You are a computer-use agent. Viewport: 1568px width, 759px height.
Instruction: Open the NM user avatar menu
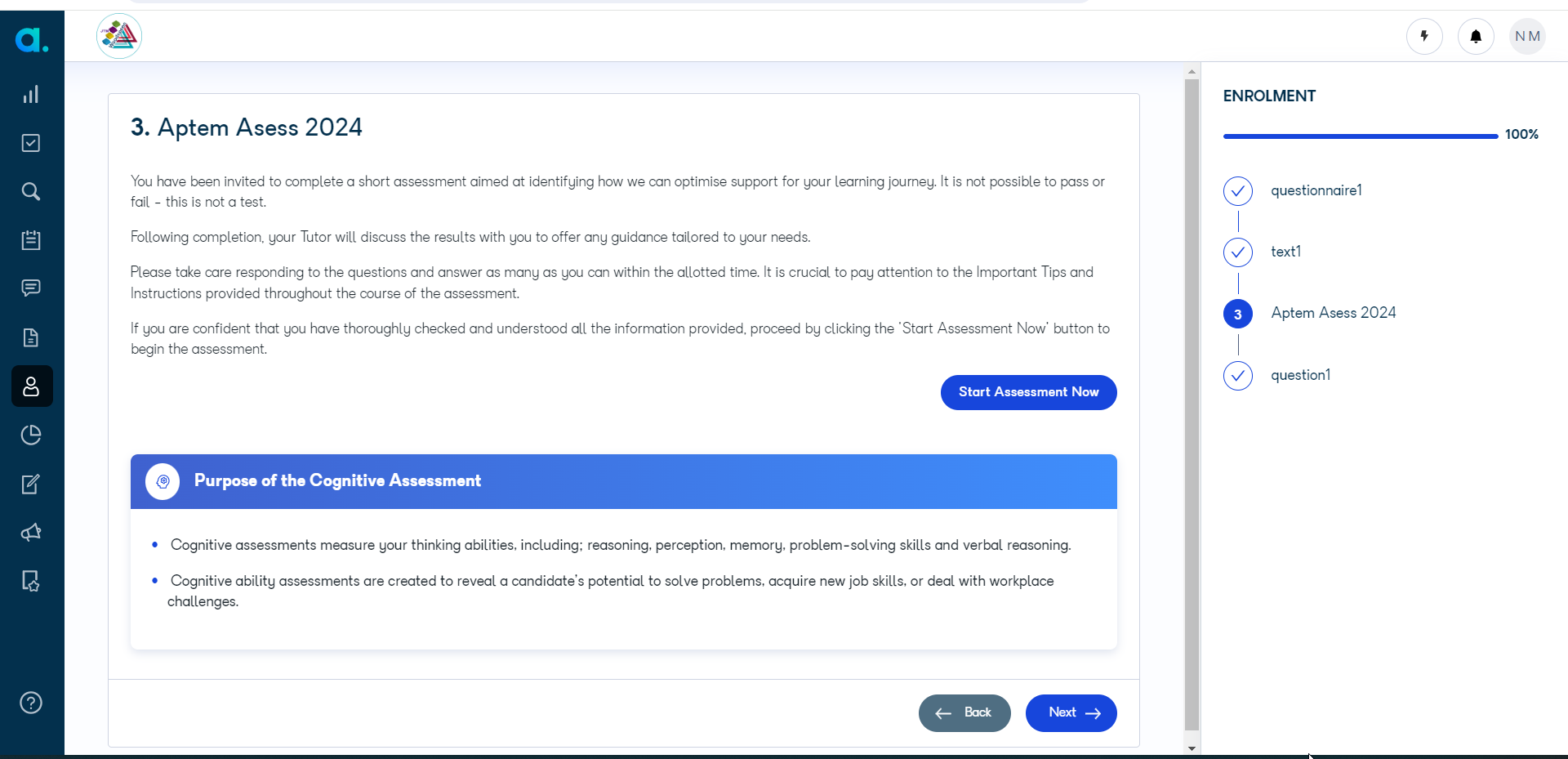point(1527,37)
